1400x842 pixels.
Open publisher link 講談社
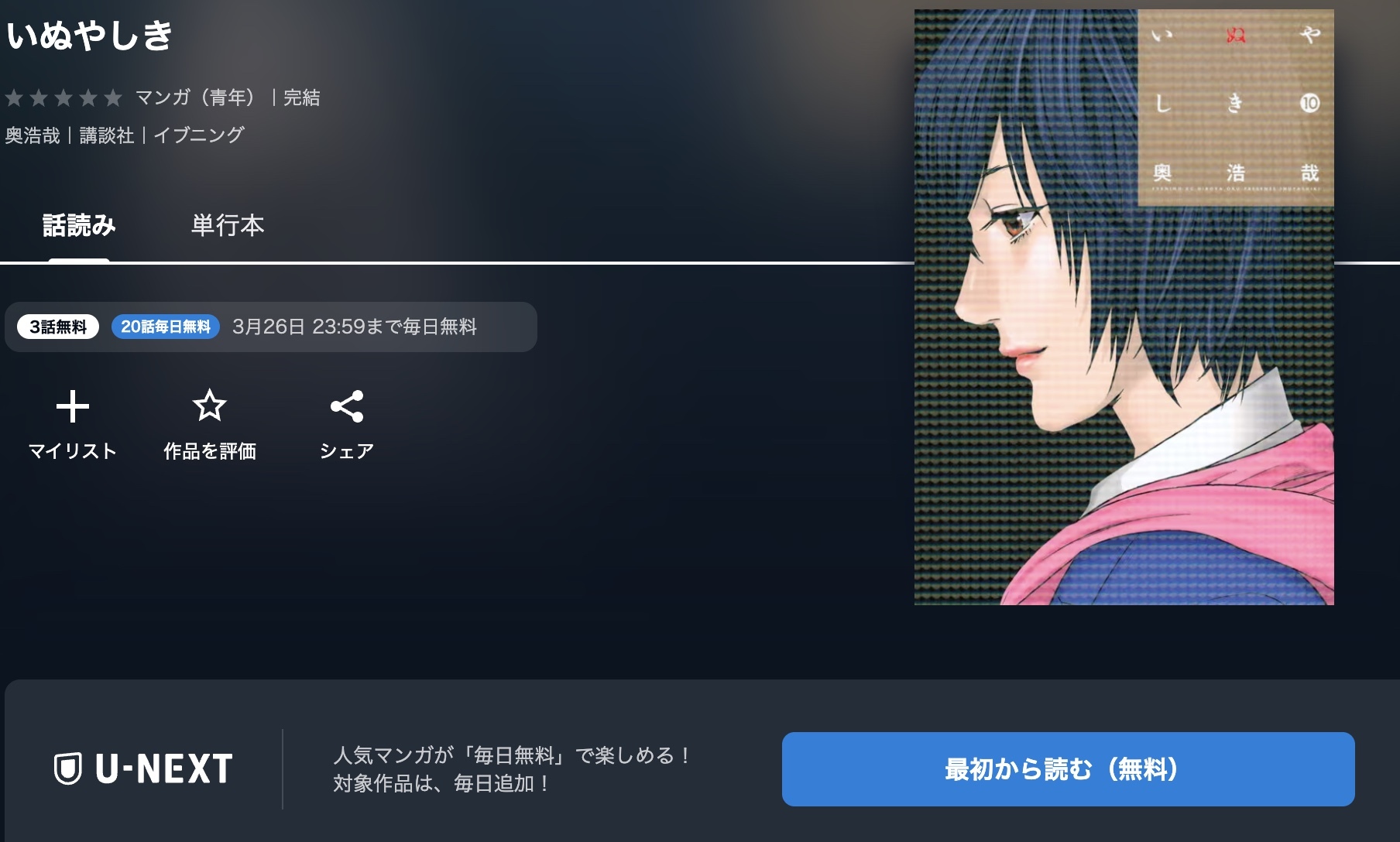tap(107, 135)
